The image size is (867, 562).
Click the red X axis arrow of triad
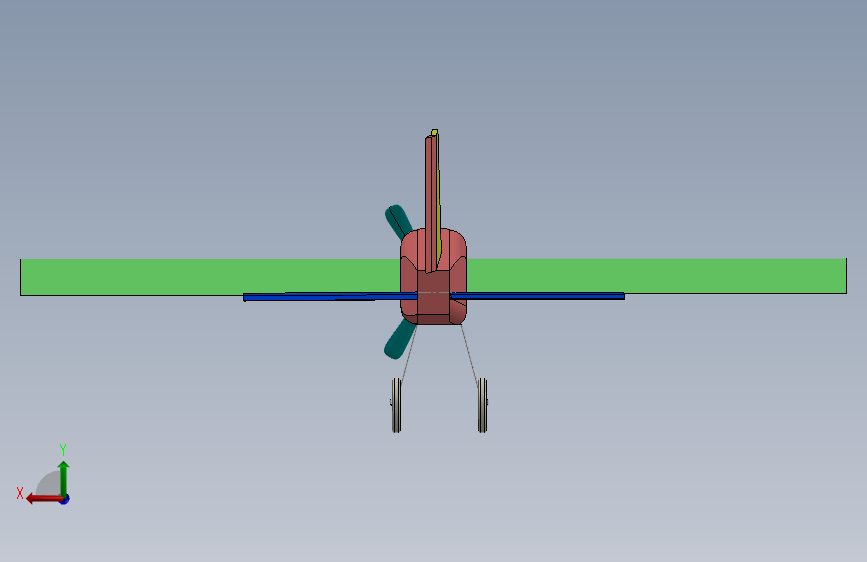coord(44,499)
